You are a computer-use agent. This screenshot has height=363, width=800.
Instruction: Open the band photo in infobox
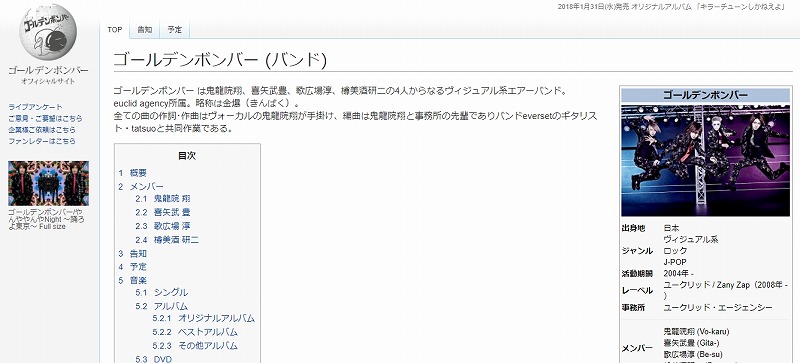[x=706, y=161]
